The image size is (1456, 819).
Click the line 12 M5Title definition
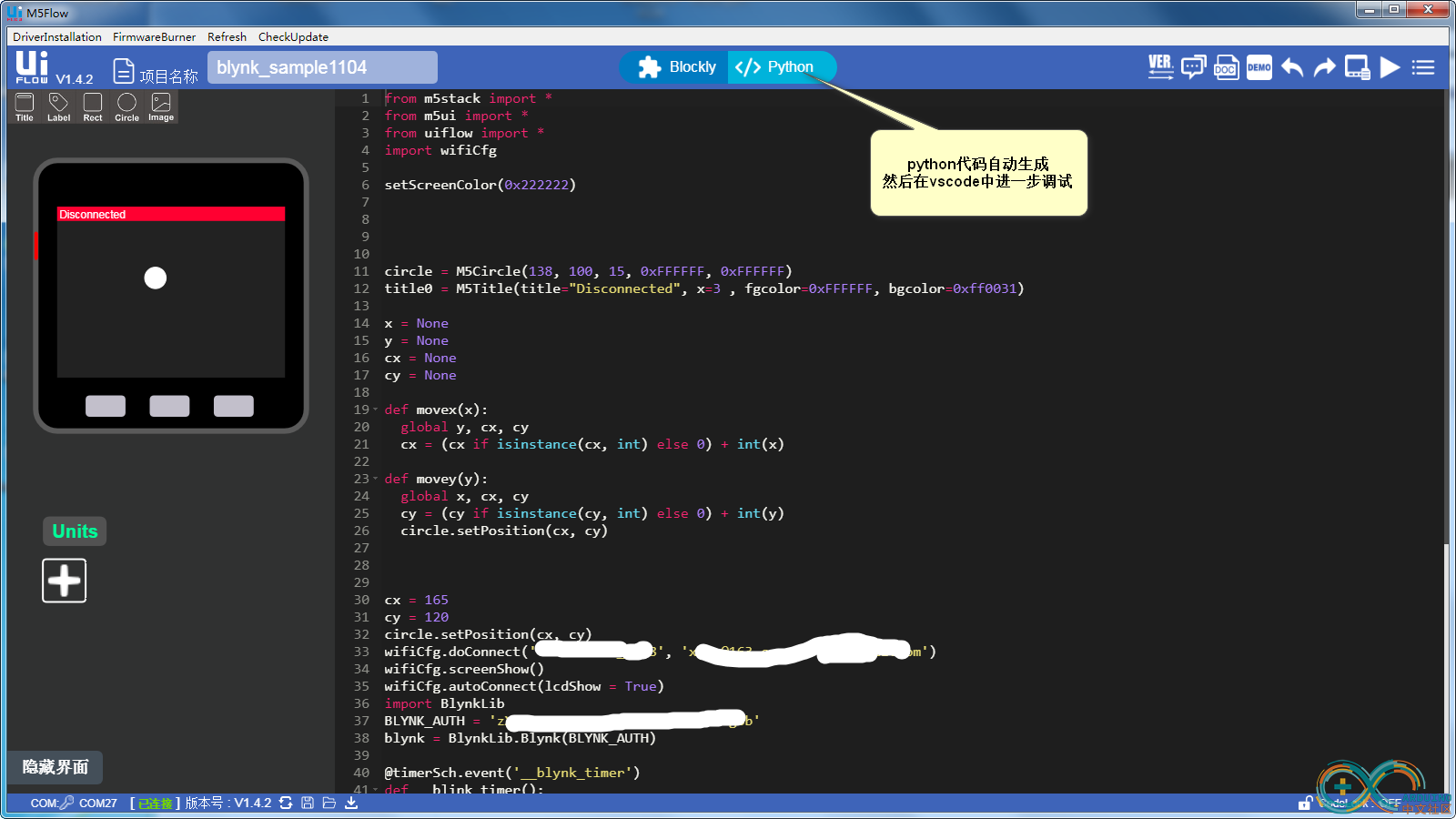pyautogui.click(x=704, y=288)
